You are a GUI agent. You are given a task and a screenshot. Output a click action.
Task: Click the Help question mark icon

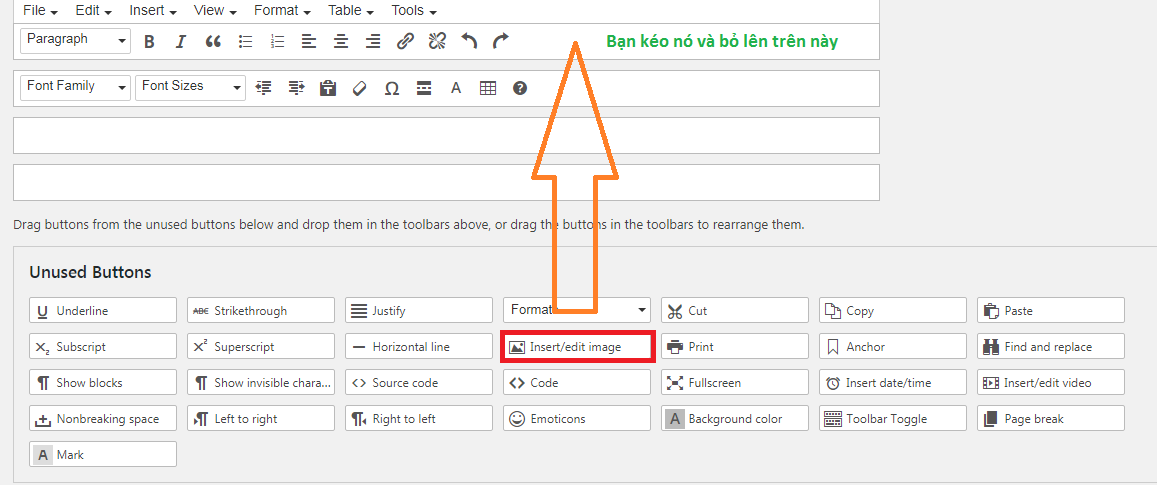520,88
